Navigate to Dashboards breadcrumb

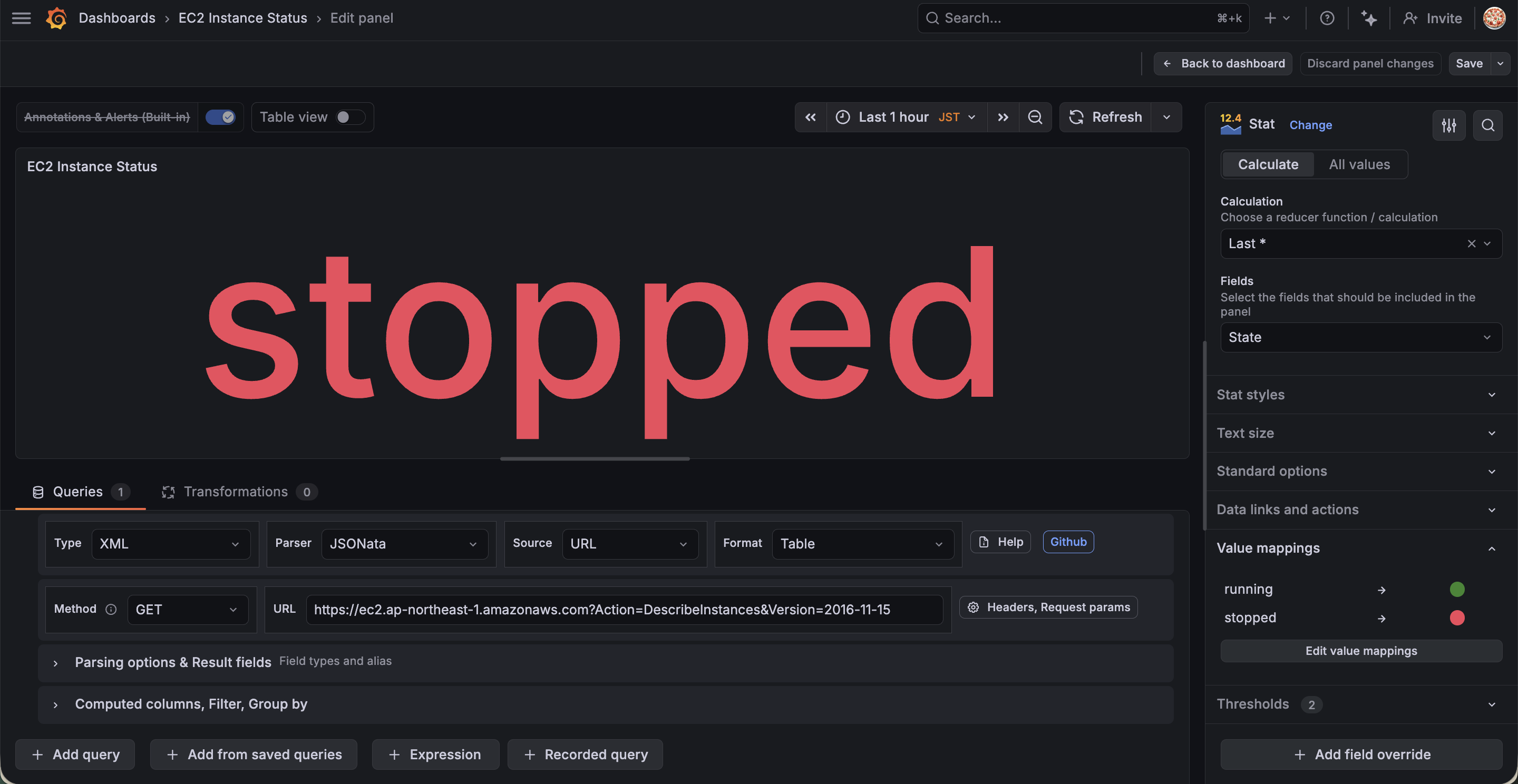[x=116, y=18]
